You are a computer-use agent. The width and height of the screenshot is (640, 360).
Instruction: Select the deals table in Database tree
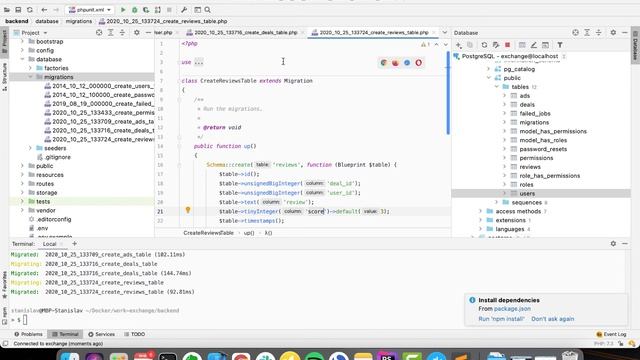click(x=527, y=104)
